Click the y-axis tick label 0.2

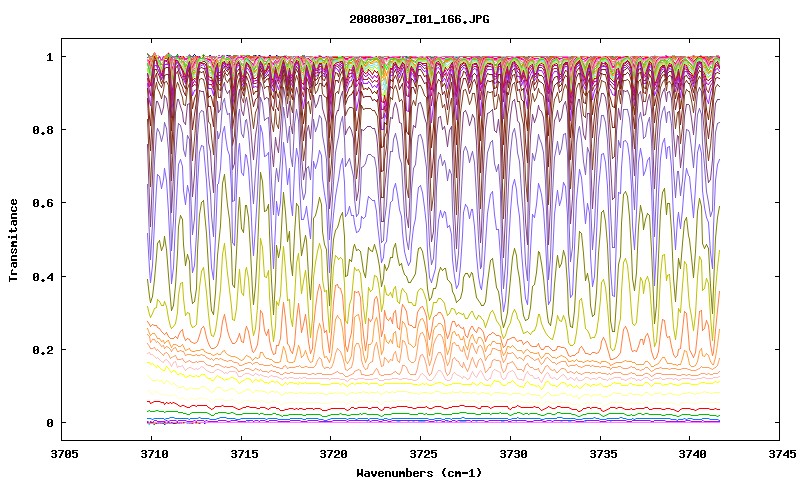pos(43,350)
